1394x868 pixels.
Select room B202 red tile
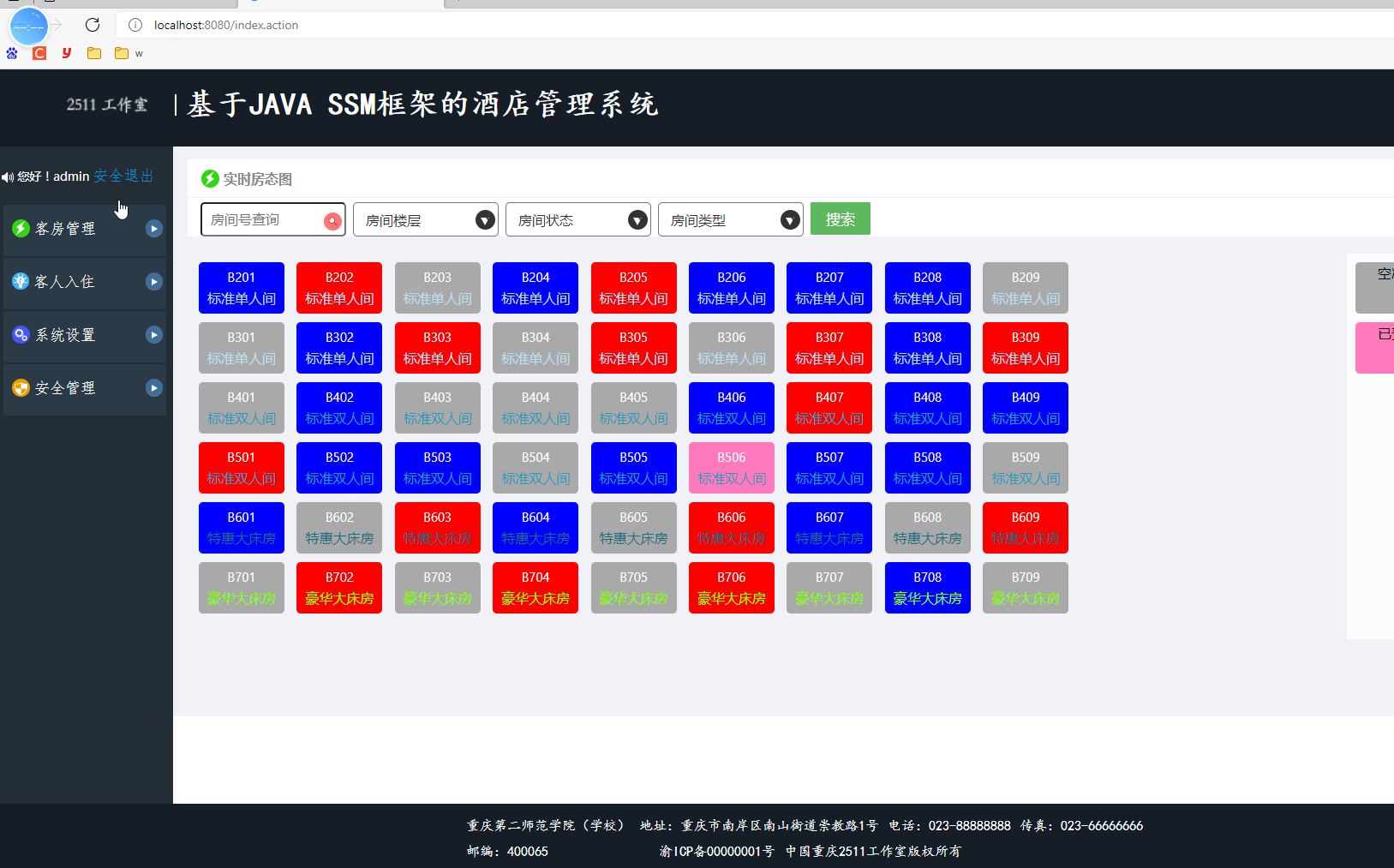(339, 288)
